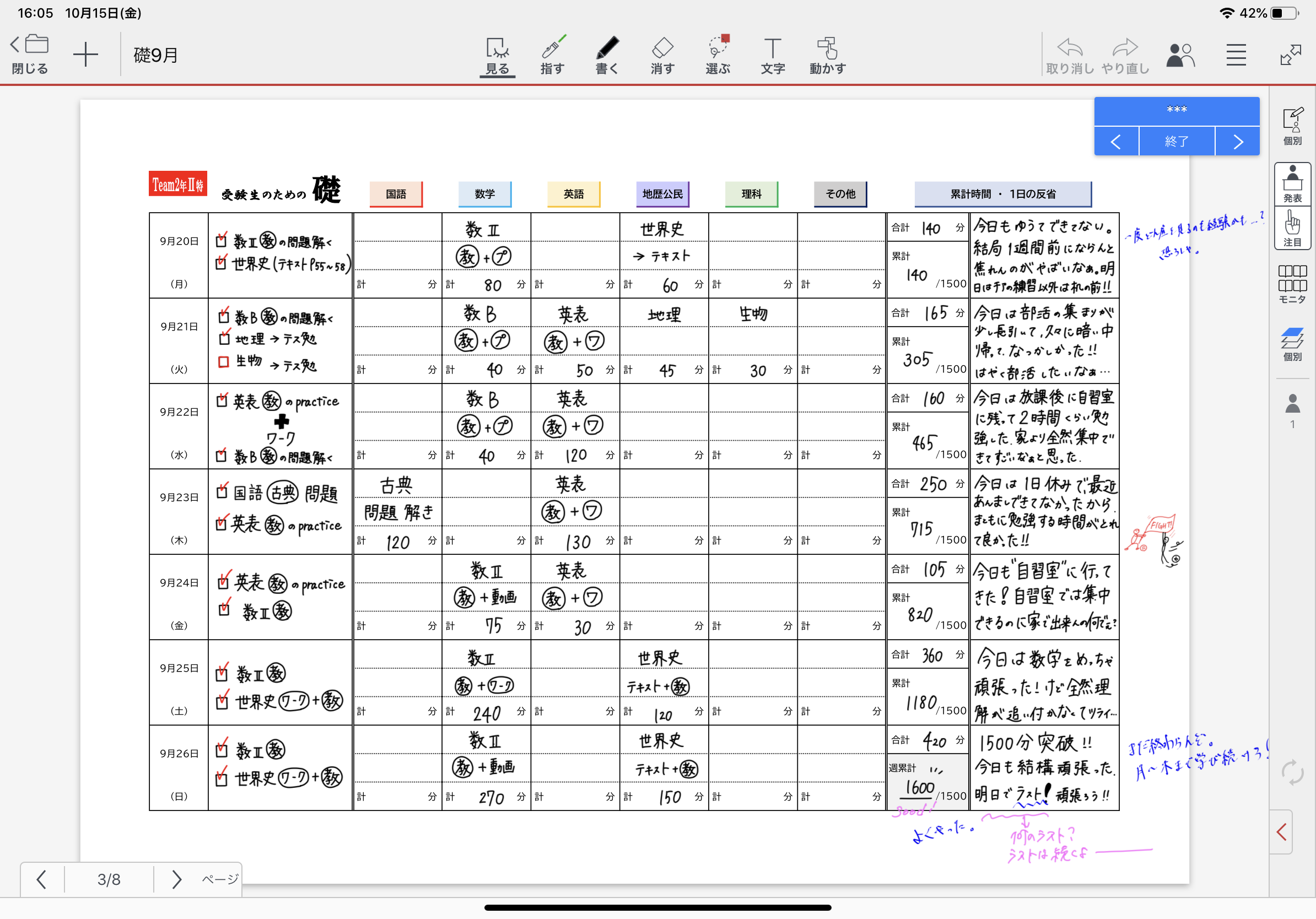
Task: Switch to the 見る view mode
Action: point(497,55)
